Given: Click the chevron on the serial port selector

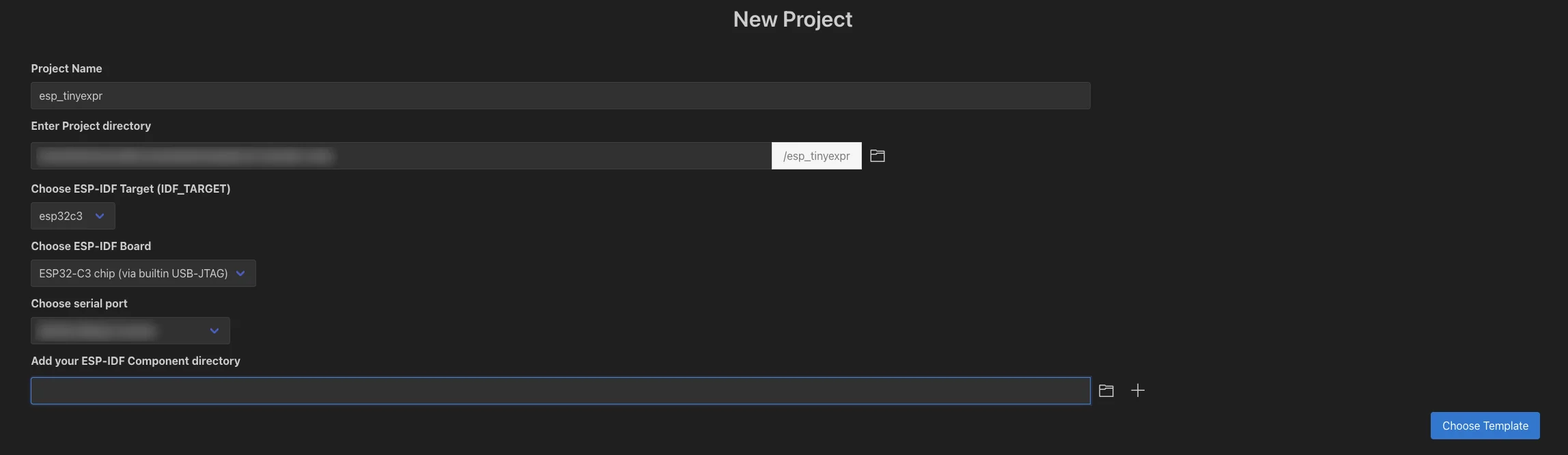Looking at the screenshot, I should (x=214, y=331).
